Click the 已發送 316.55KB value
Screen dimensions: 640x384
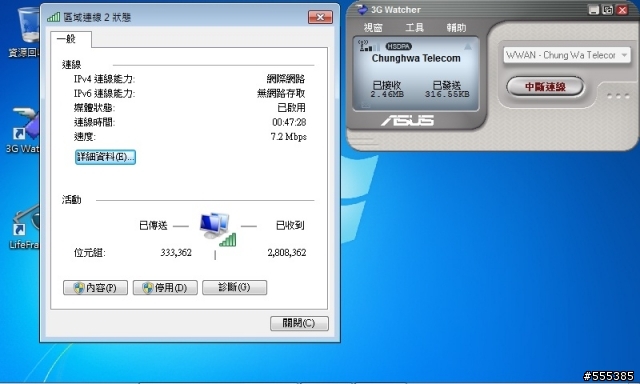(x=447, y=94)
